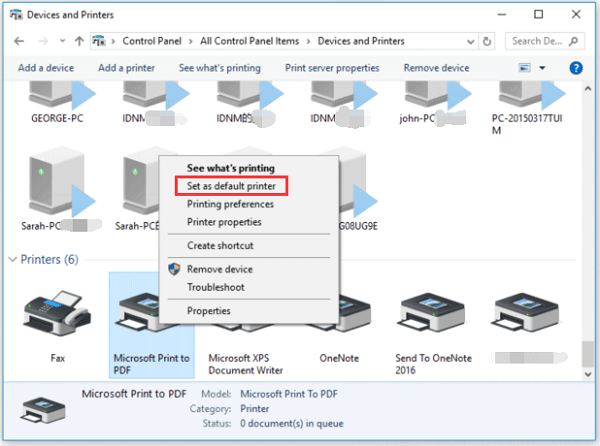600x446 pixels.
Task: Click the printer icon in details pane
Action: (x=43, y=410)
